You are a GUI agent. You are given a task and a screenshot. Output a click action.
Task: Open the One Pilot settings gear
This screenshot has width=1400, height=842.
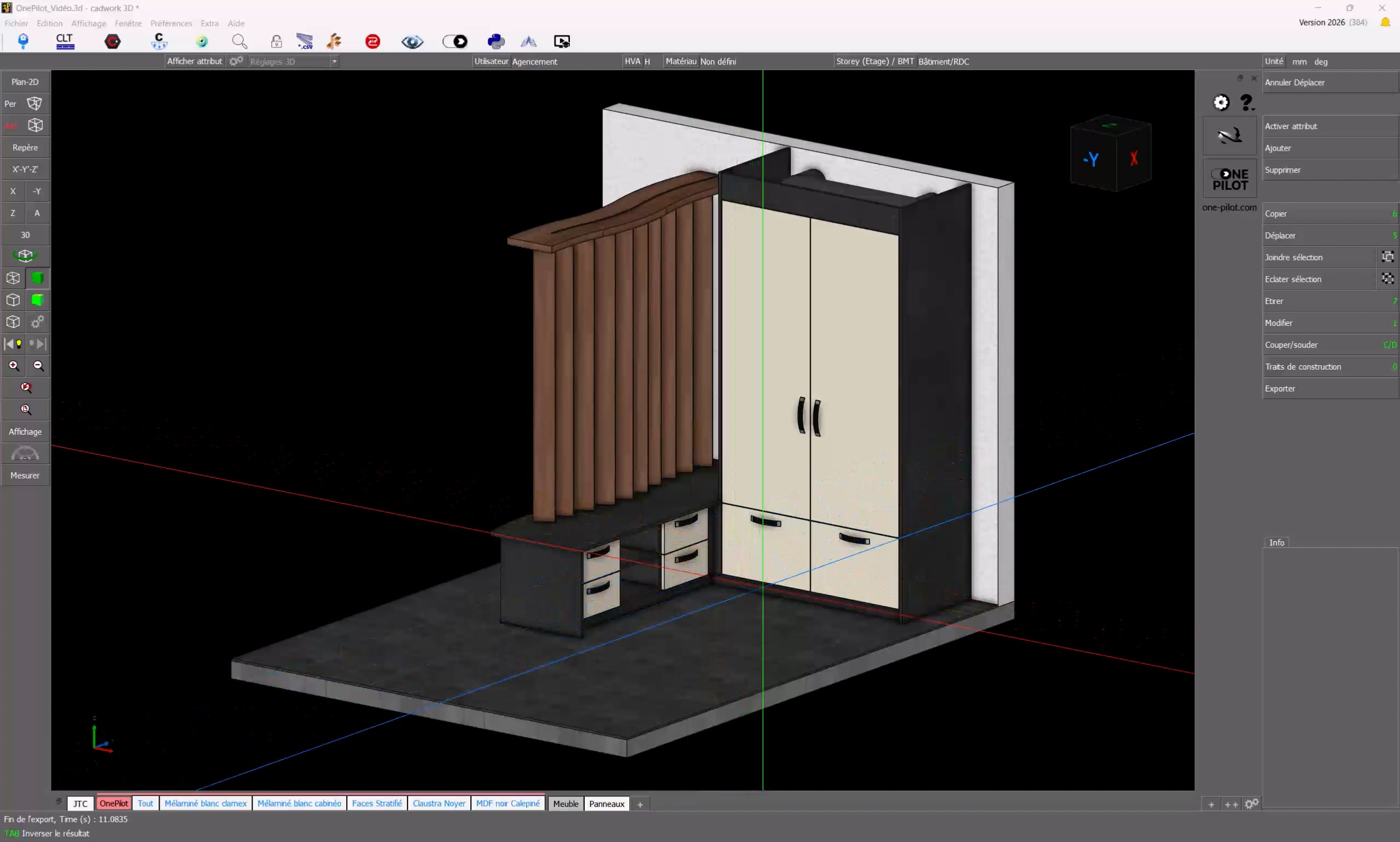point(1221,102)
